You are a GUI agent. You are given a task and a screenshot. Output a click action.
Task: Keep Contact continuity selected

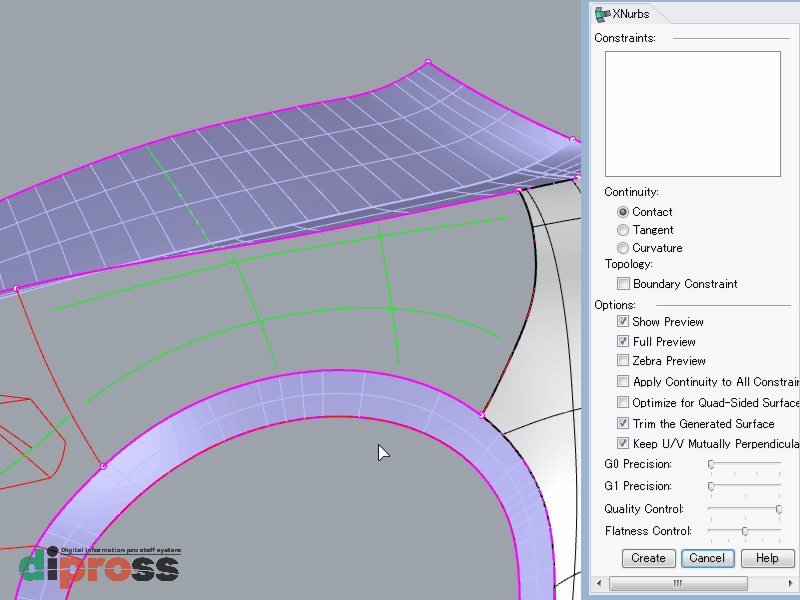623,212
